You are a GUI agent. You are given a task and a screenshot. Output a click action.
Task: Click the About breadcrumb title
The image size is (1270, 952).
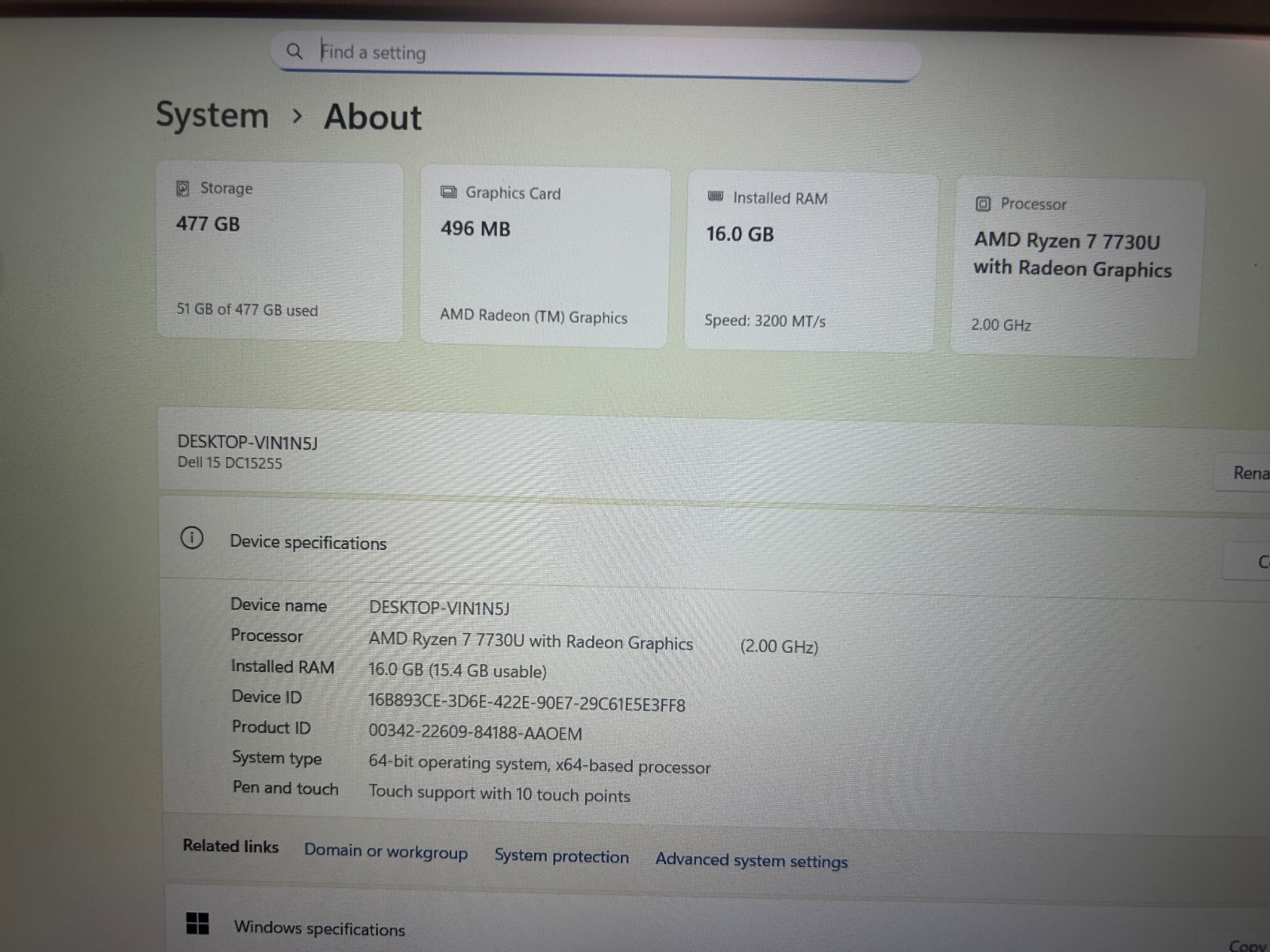[x=373, y=117]
